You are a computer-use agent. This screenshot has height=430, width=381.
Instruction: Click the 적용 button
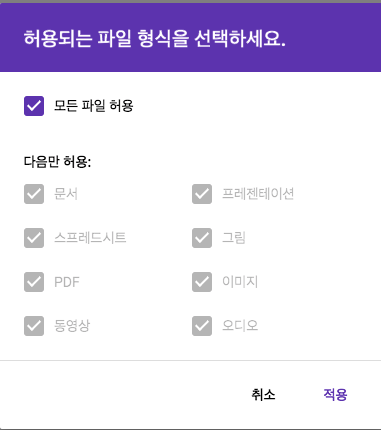pos(335,395)
